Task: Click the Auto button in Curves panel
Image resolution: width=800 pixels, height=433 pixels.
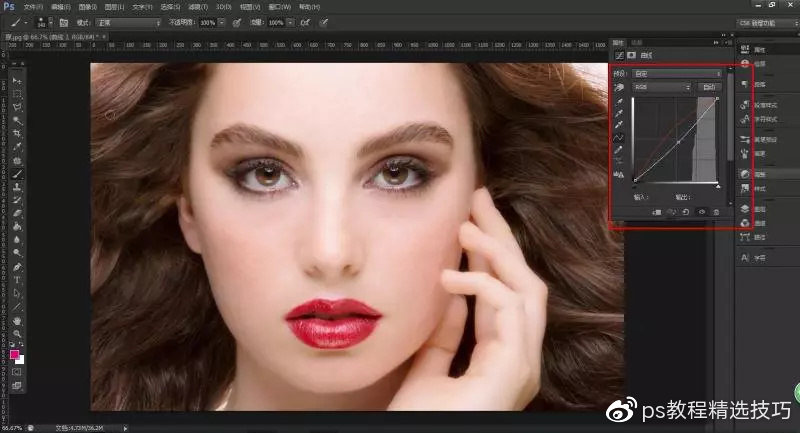Action: 709,88
